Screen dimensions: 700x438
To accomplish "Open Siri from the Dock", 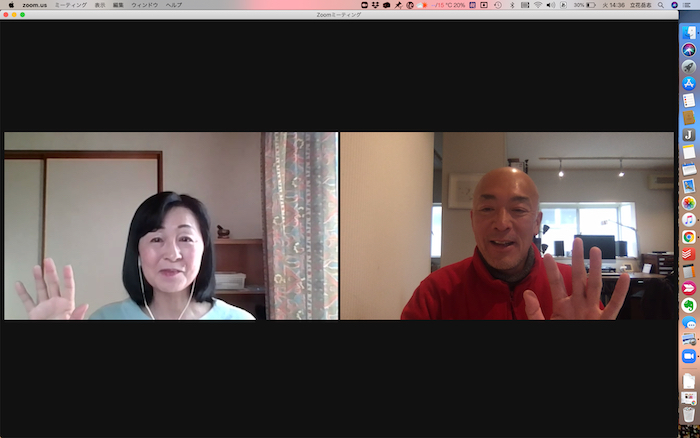I will pos(689,50).
